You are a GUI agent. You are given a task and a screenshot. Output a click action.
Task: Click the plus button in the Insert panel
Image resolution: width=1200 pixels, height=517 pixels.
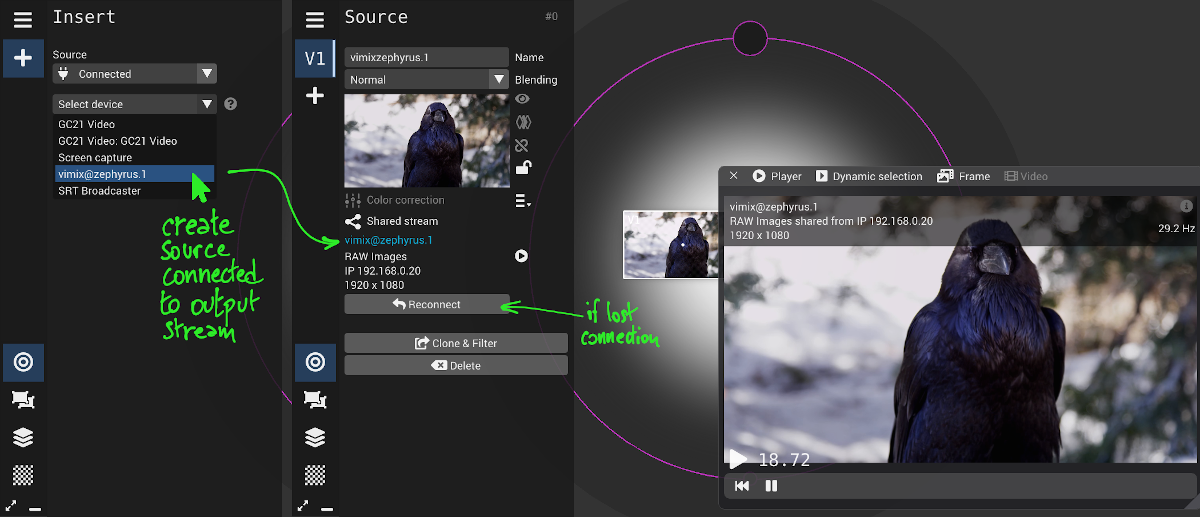23,59
